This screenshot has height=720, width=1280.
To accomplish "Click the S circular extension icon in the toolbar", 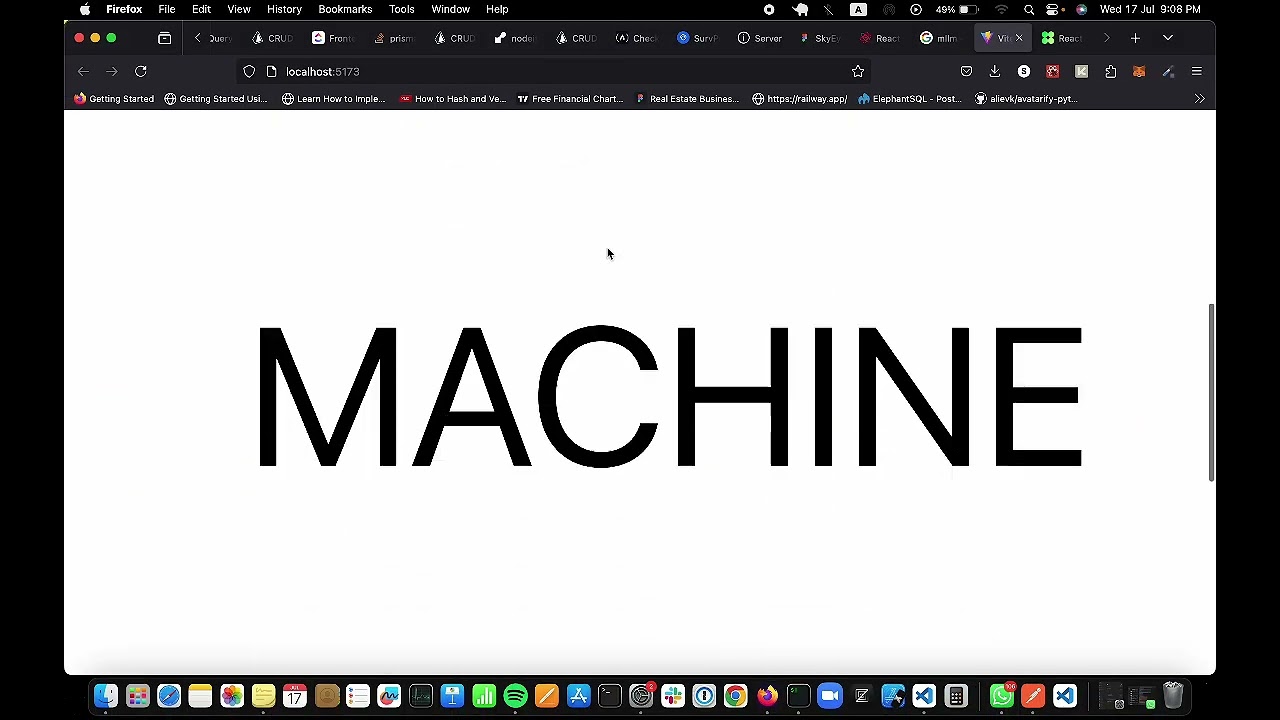I will pos(1024,71).
